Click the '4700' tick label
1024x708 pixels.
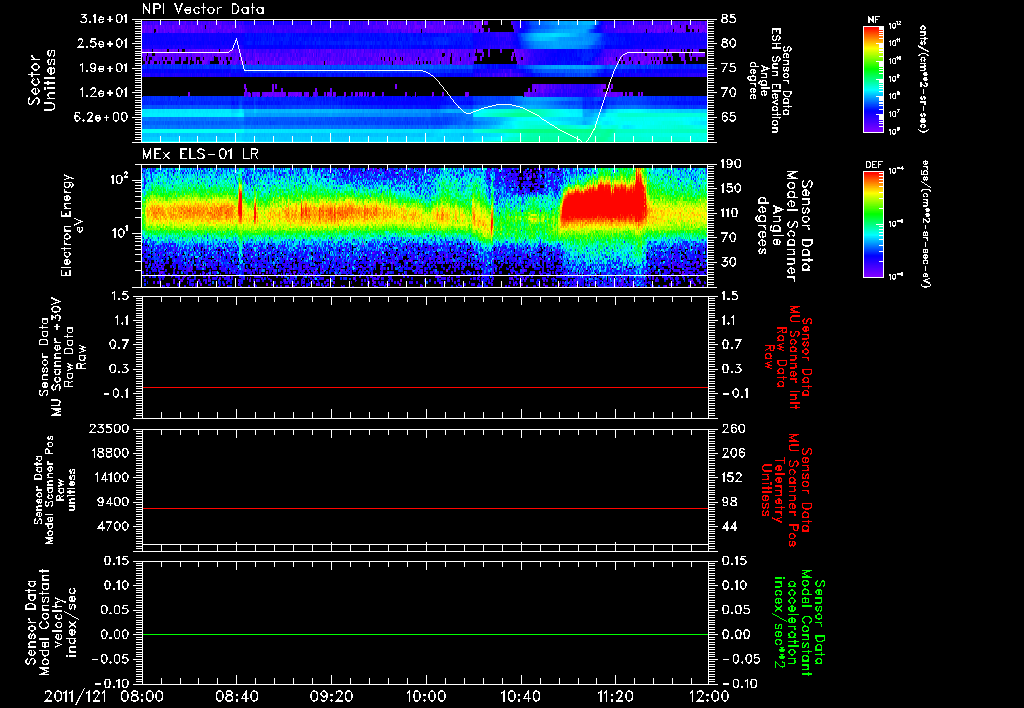[112, 526]
